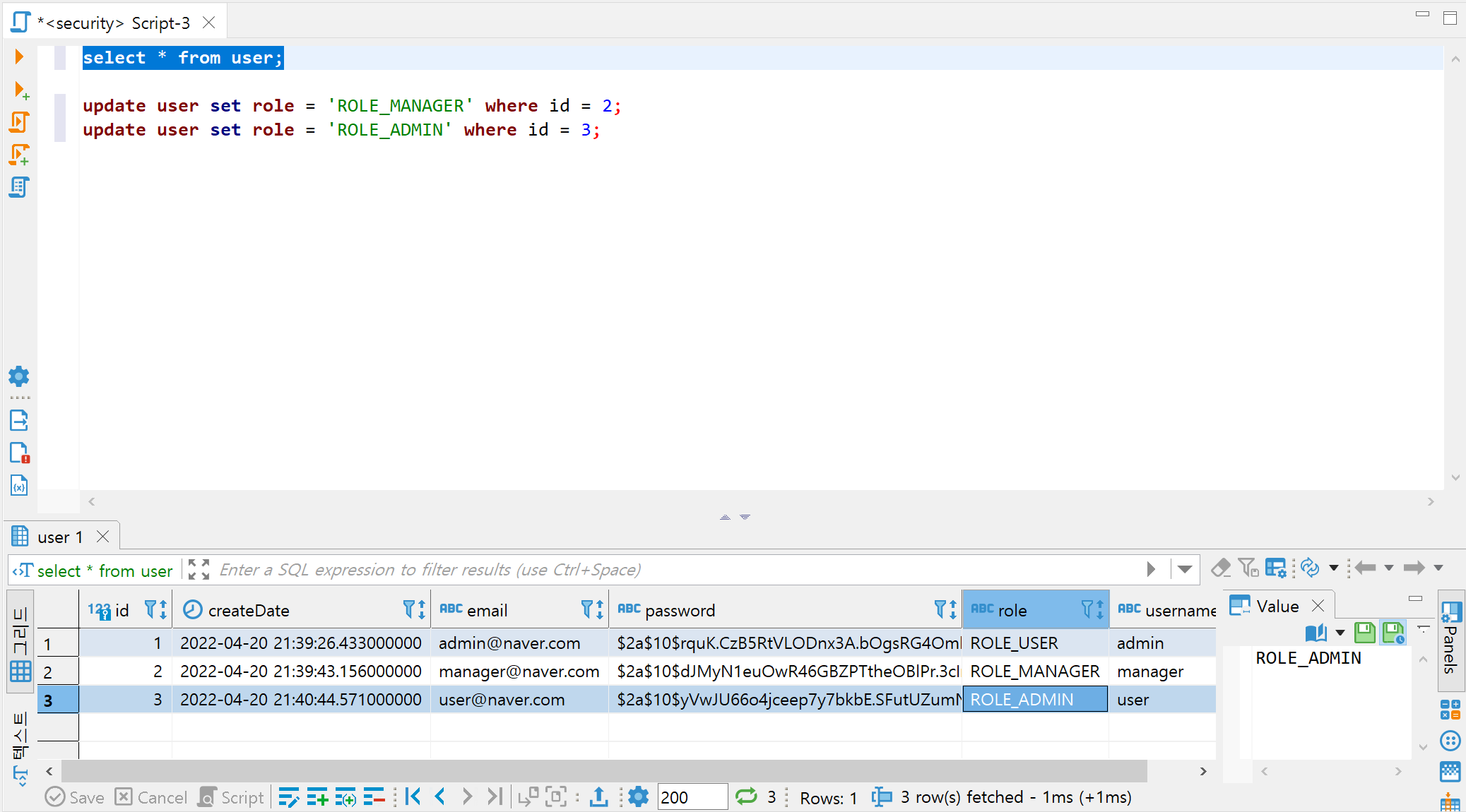Click the Delete row icon in the bottom toolbar
The height and width of the screenshot is (812, 1466).
click(x=373, y=797)
